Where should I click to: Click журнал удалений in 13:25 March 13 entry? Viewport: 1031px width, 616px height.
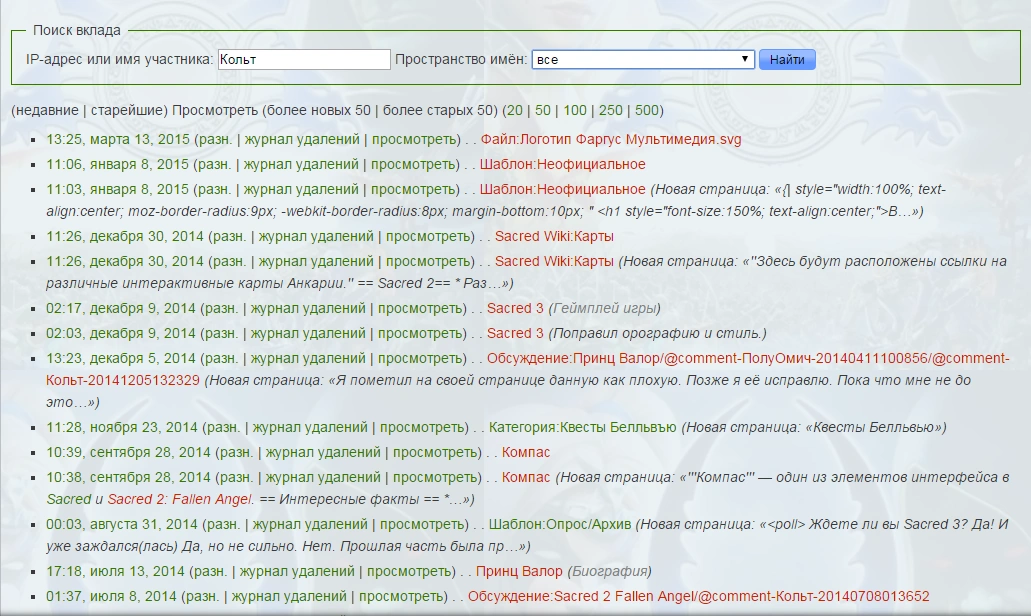tap(302, 139)
